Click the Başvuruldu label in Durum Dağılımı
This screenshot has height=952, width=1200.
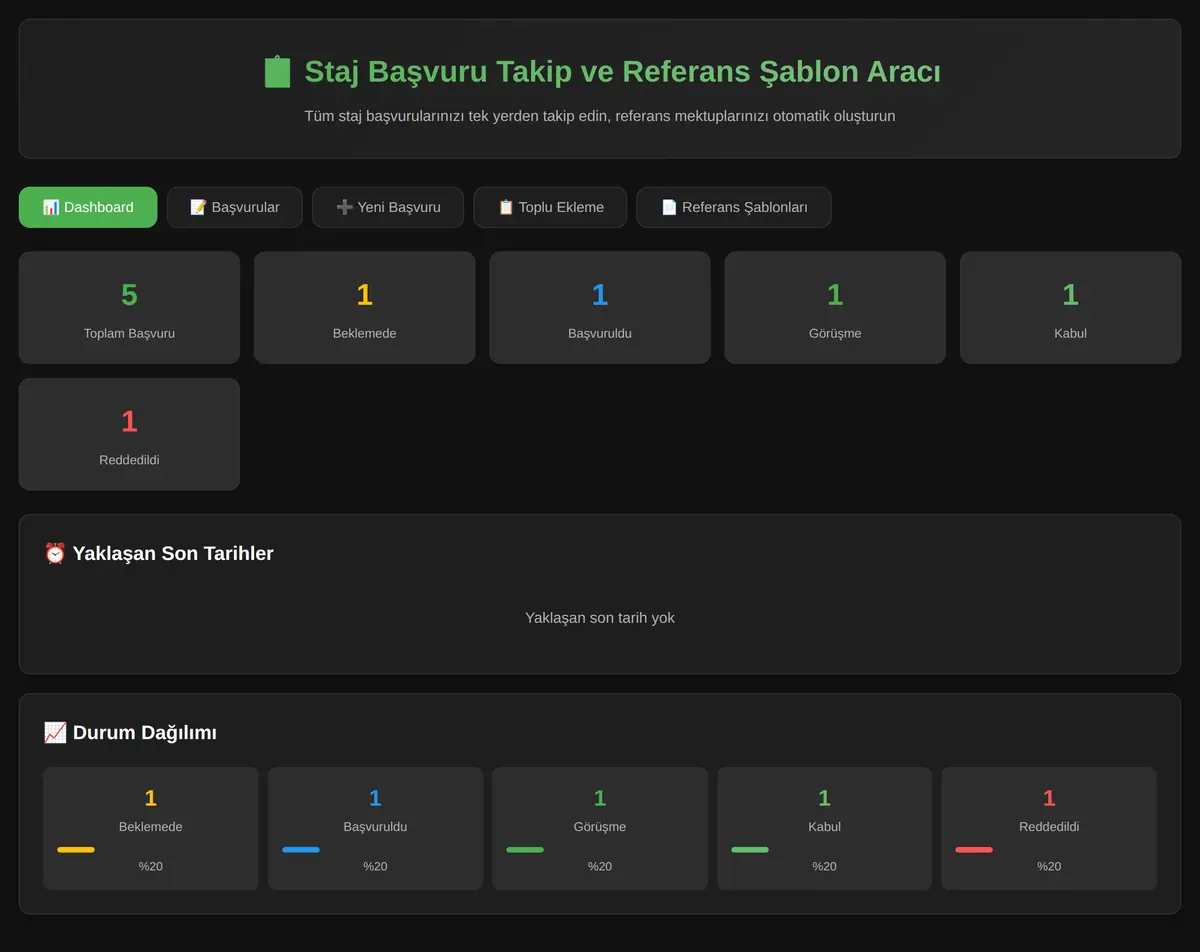375,827
